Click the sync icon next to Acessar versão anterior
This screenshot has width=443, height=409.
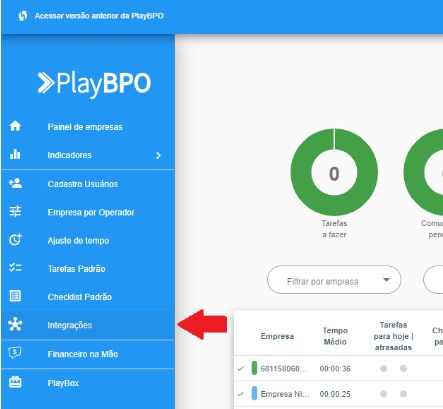[23, 16]
